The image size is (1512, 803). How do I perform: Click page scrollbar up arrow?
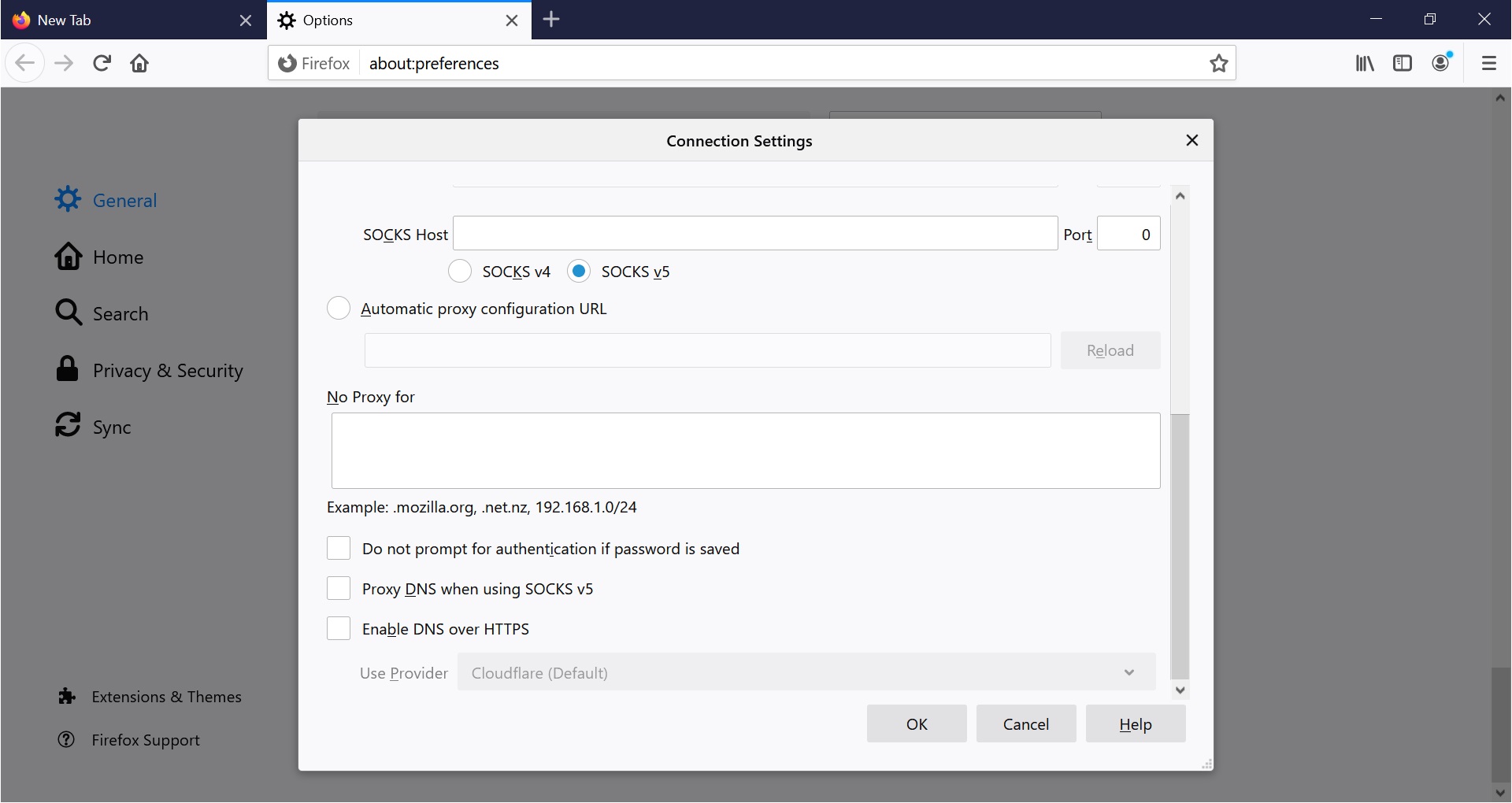pos(1500,98)
